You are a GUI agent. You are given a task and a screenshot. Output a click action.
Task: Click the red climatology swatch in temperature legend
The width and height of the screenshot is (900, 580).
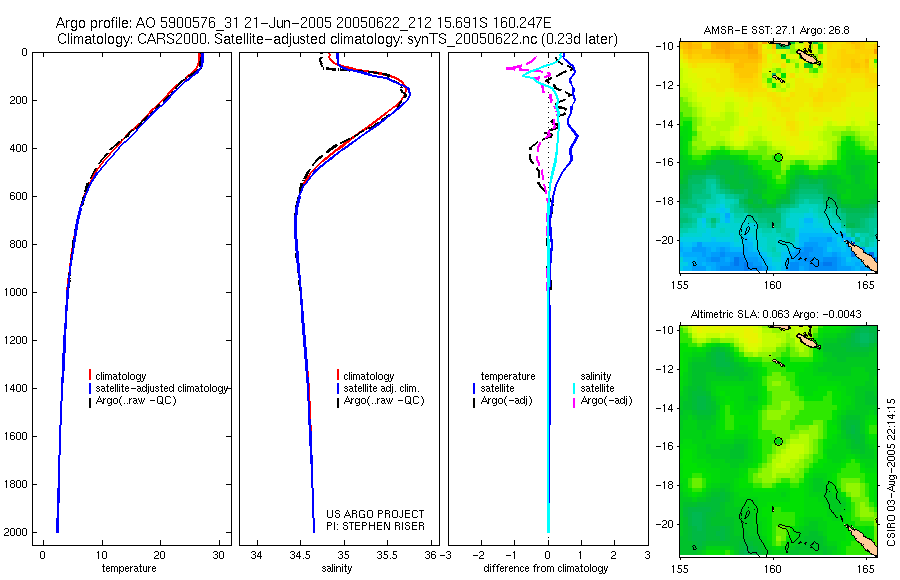click(x=90, y=376)
